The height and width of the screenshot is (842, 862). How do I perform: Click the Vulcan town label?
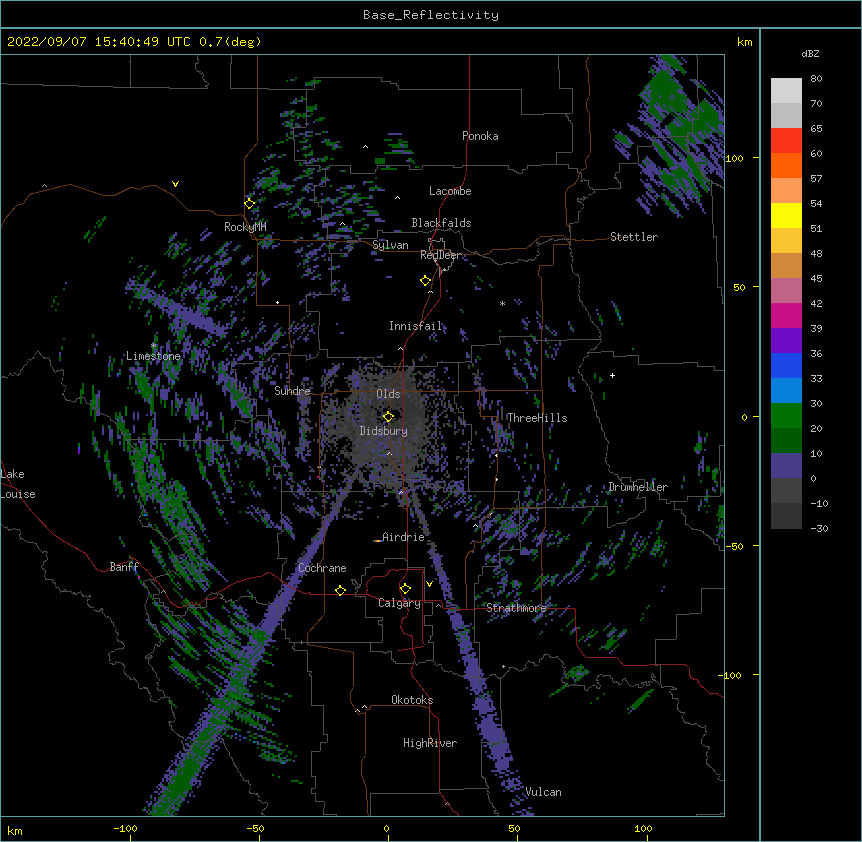click(x=543, y=792)
